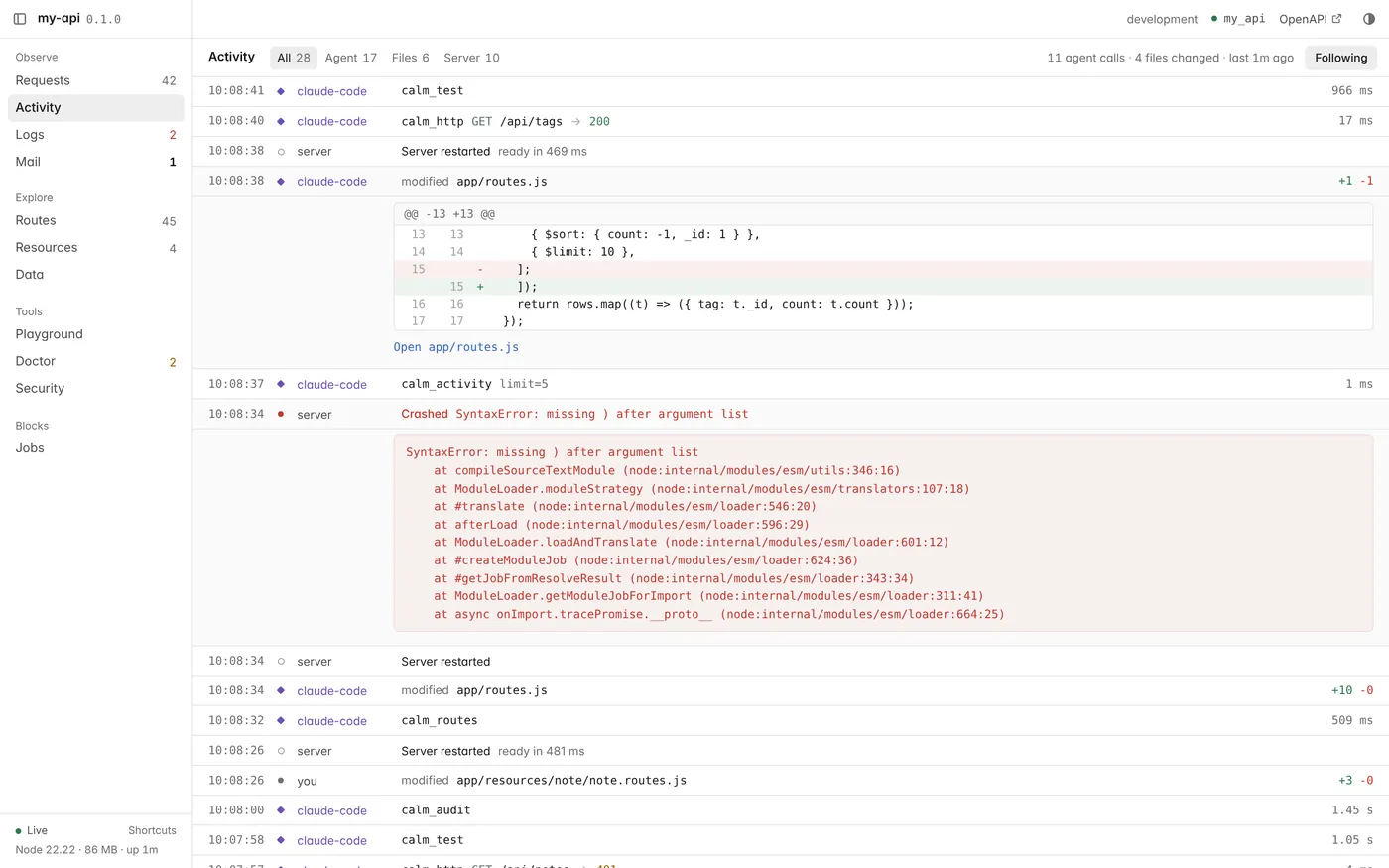This screenshot has height=868, width=1389.
Task: Open the 'Open app/routes.js' link
Action: click(455, 347)
